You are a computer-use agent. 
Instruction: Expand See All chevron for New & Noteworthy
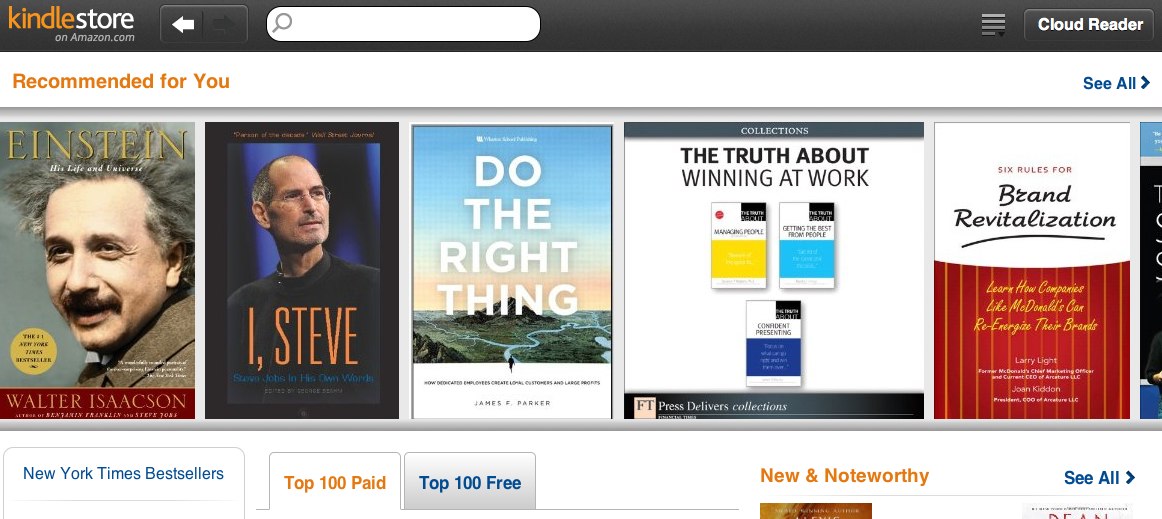[1130, 477]
